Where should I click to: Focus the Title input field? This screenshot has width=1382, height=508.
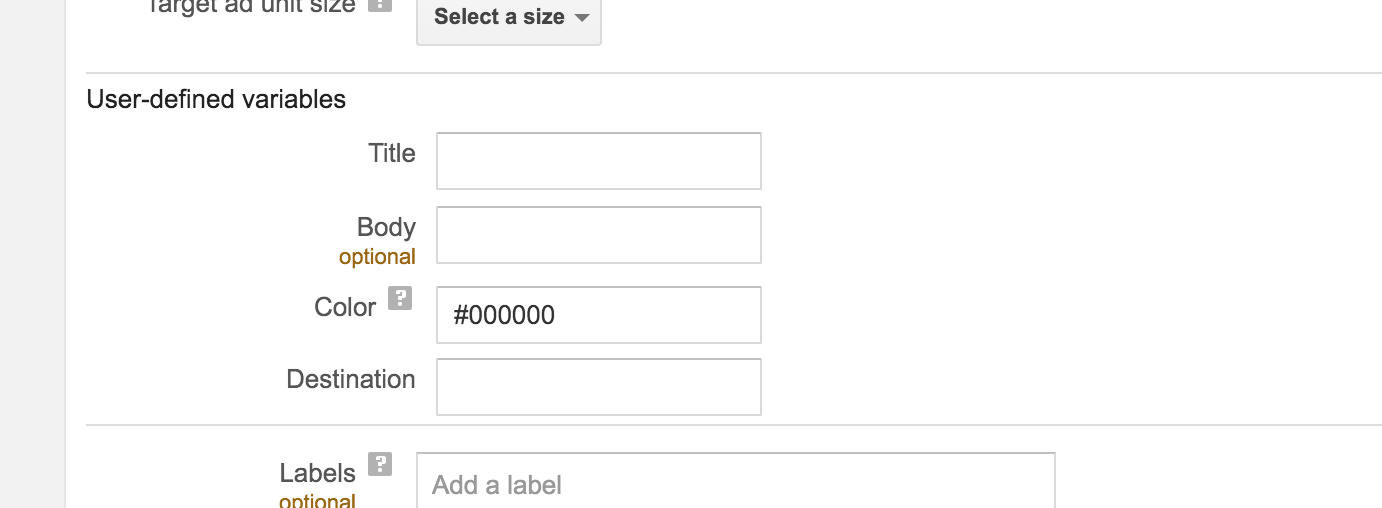click(x=598, y=161)
